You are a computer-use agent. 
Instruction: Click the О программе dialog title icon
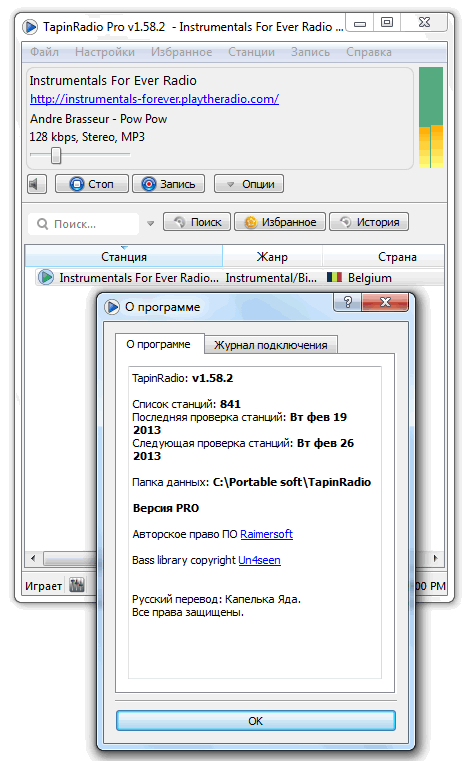click(112, 307)
